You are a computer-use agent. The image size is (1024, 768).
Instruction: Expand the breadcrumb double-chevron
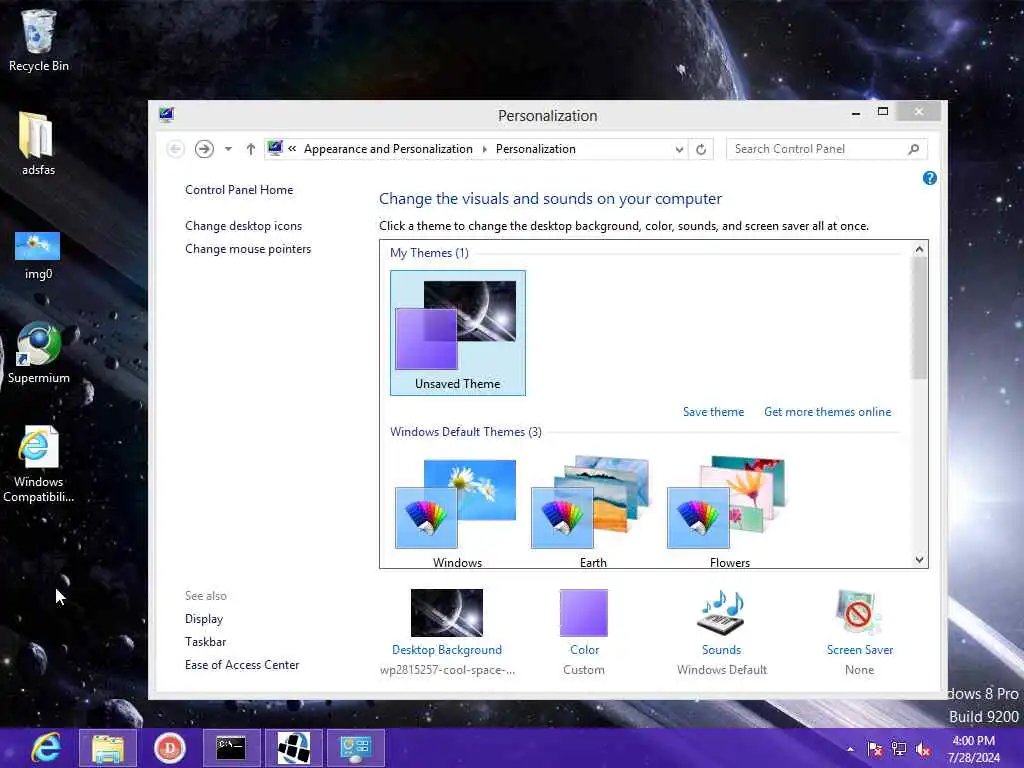292,149
